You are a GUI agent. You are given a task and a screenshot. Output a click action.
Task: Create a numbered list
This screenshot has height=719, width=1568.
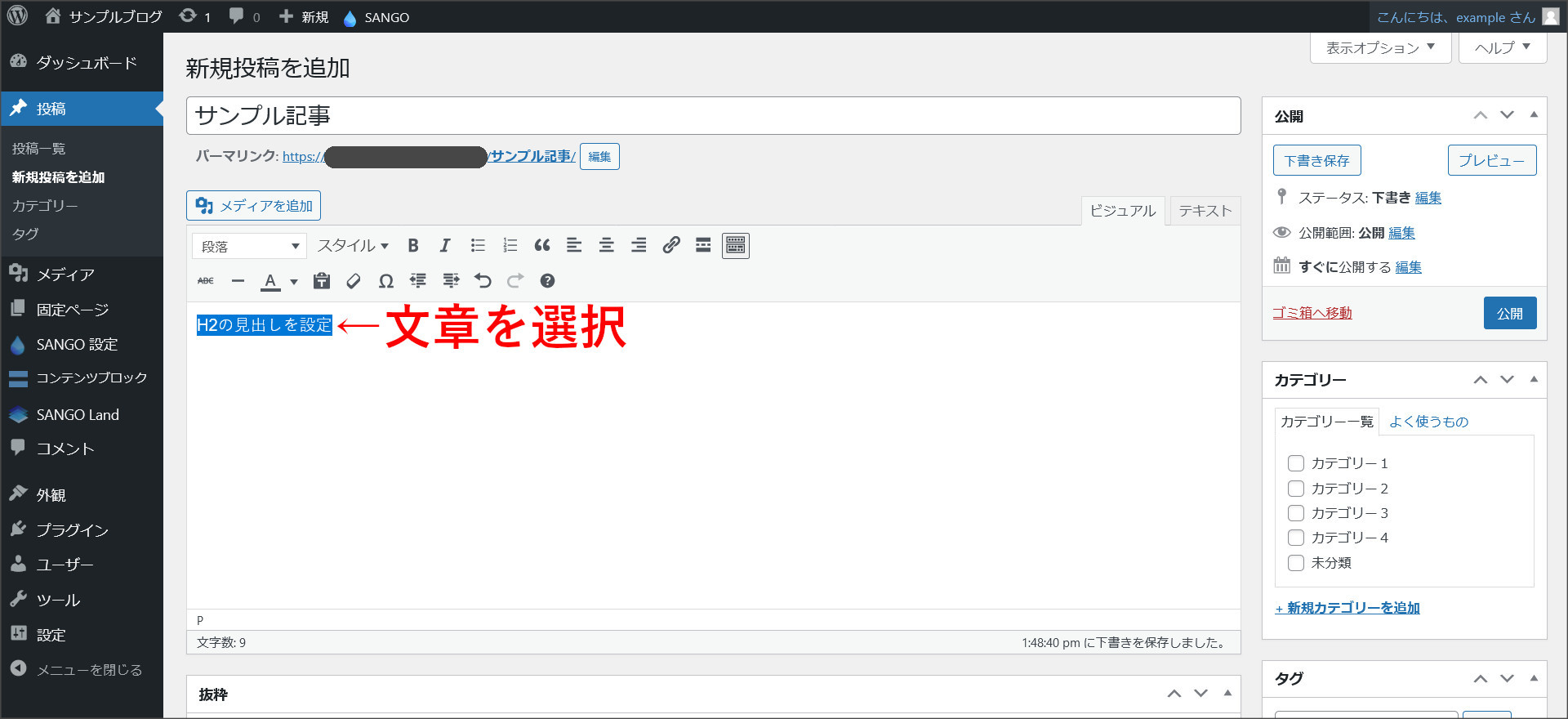510,246
